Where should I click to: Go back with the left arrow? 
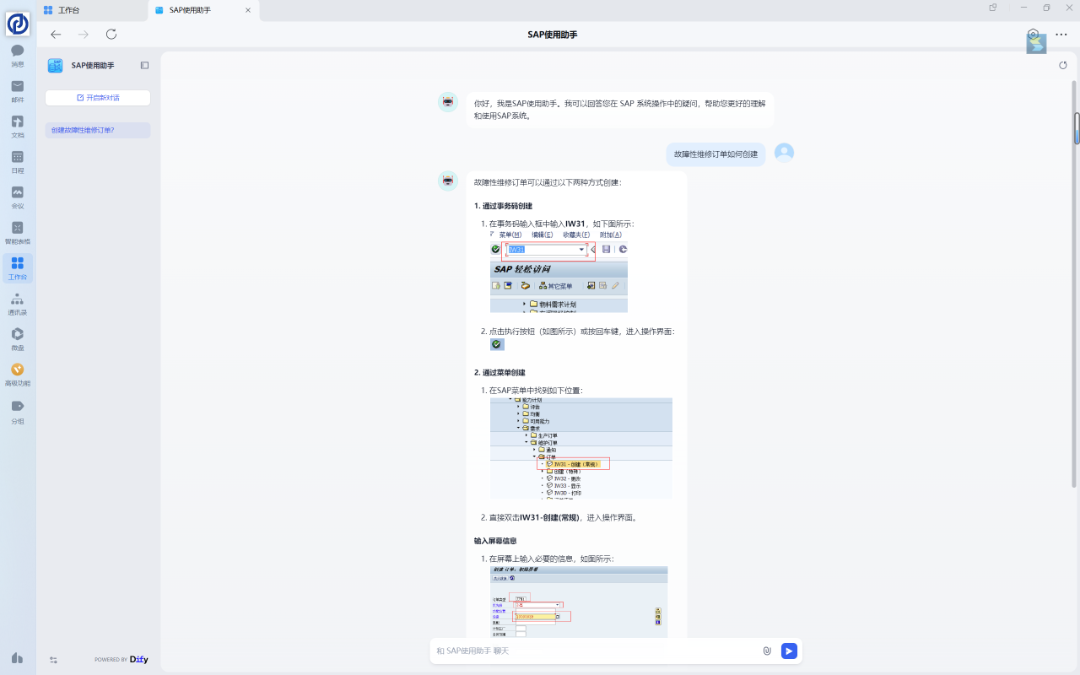pos(56,34)
